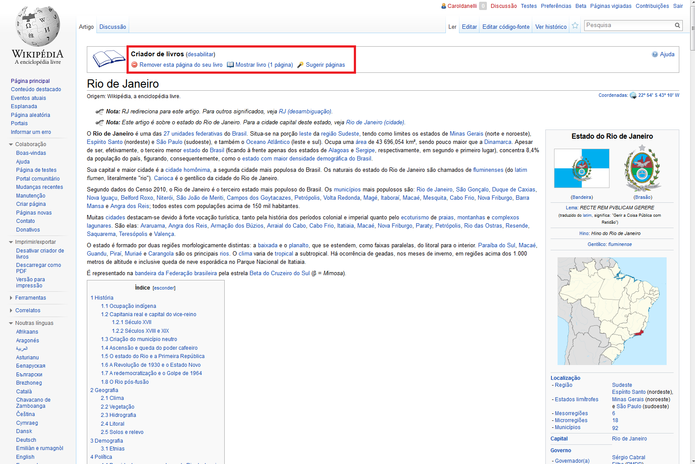This screenshot has height=464, width=695.
Task: Select the Ler view tab
Action: point(452,27)
